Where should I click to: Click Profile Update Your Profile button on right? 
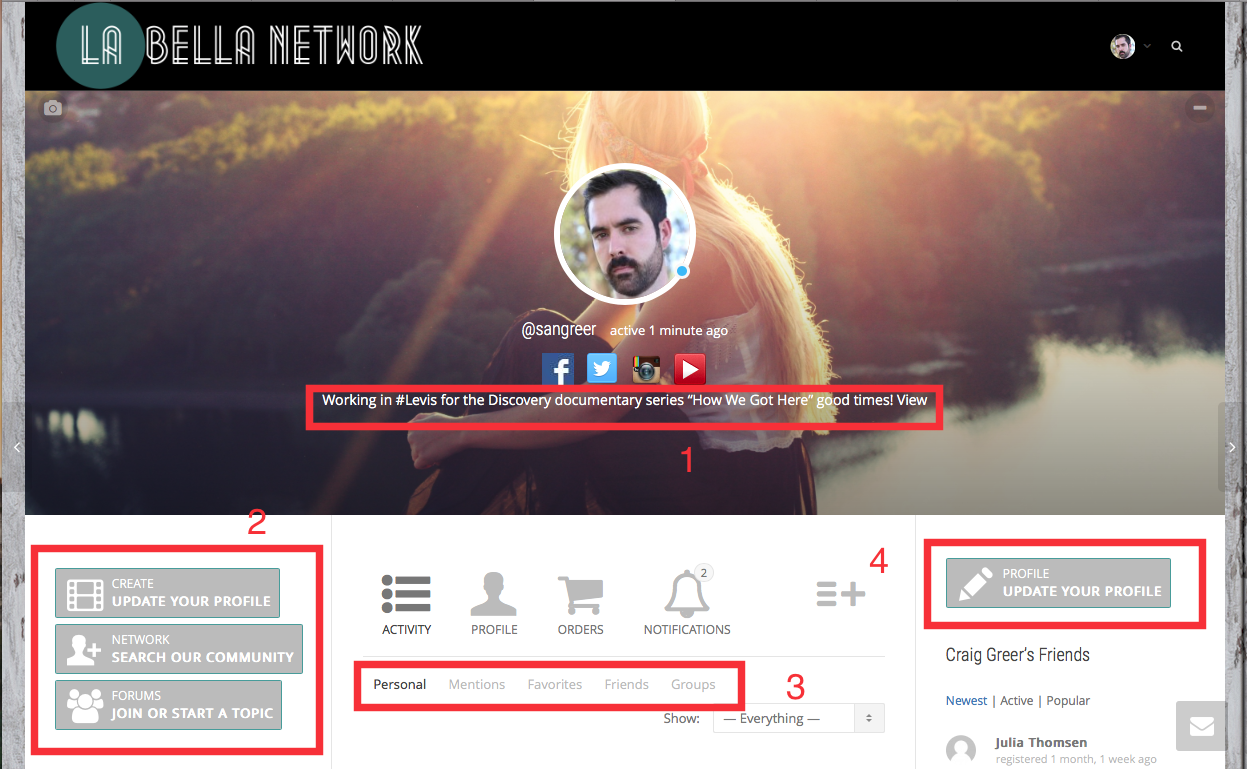1058,583
